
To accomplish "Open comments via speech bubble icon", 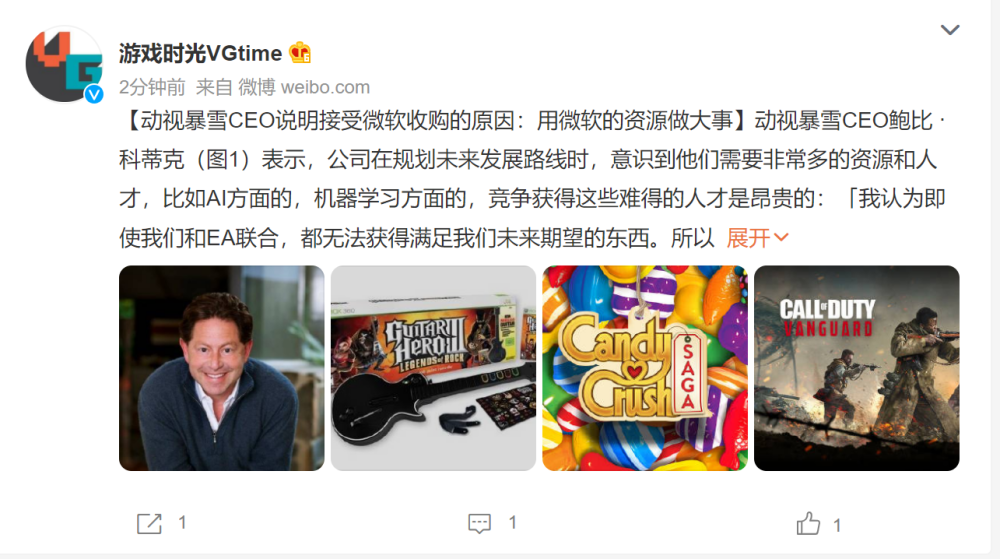I will click(479, 523).
